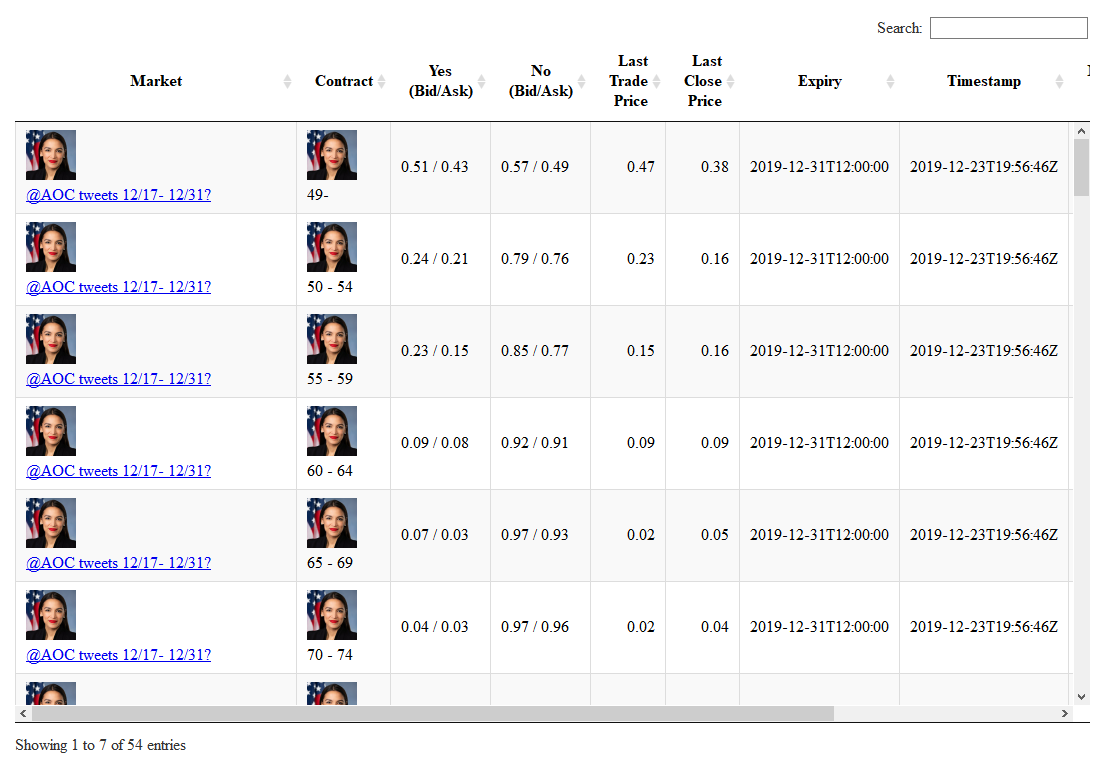Click the sort arrows beside Contract header
Viewport: 1103px width, 768px height.
coord(381,82)
